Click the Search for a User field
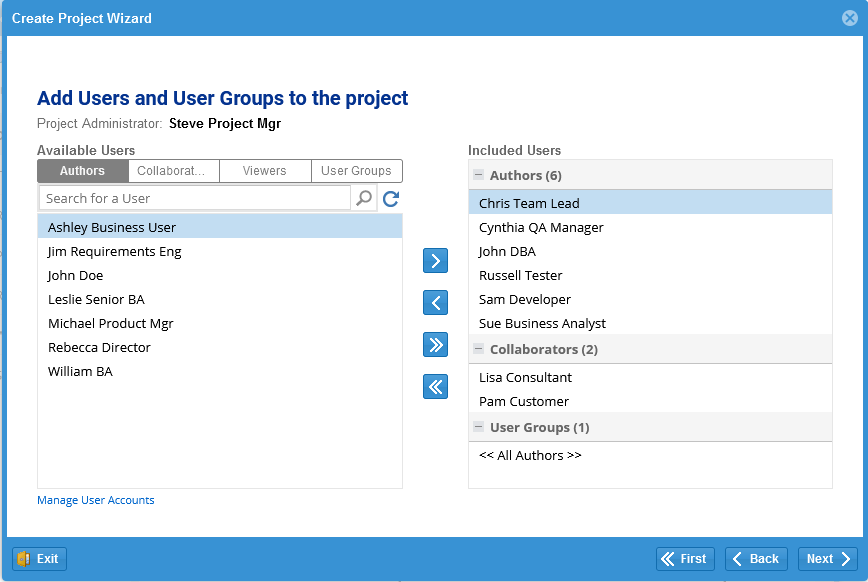 coord(195,198)
